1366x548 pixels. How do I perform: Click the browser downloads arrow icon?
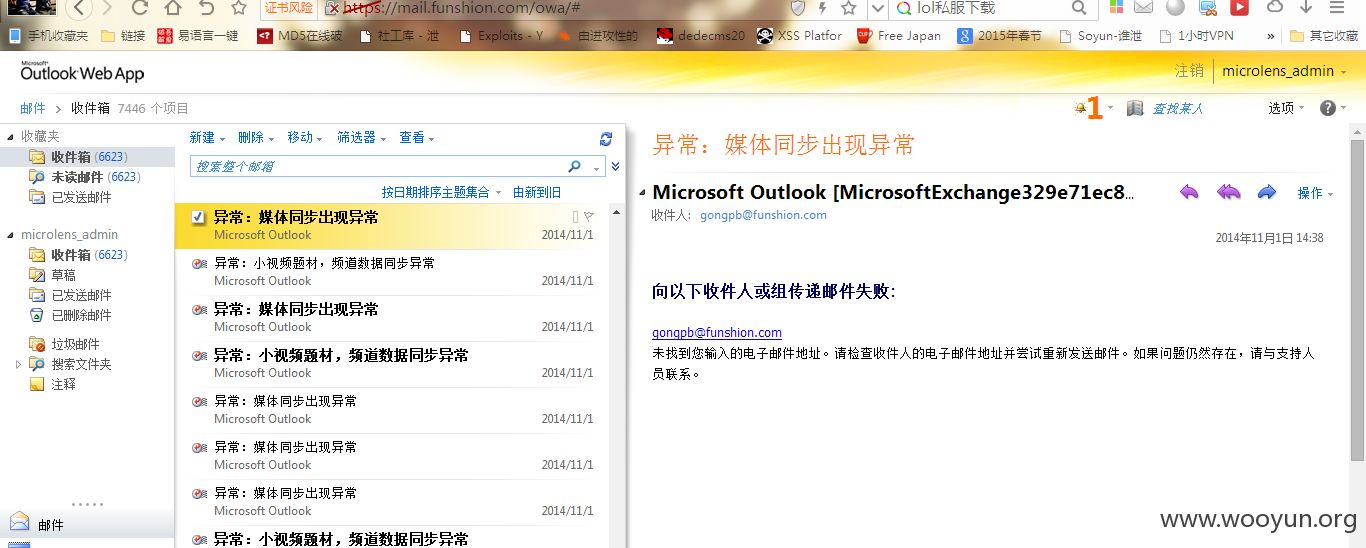(x=1306, y=7)
